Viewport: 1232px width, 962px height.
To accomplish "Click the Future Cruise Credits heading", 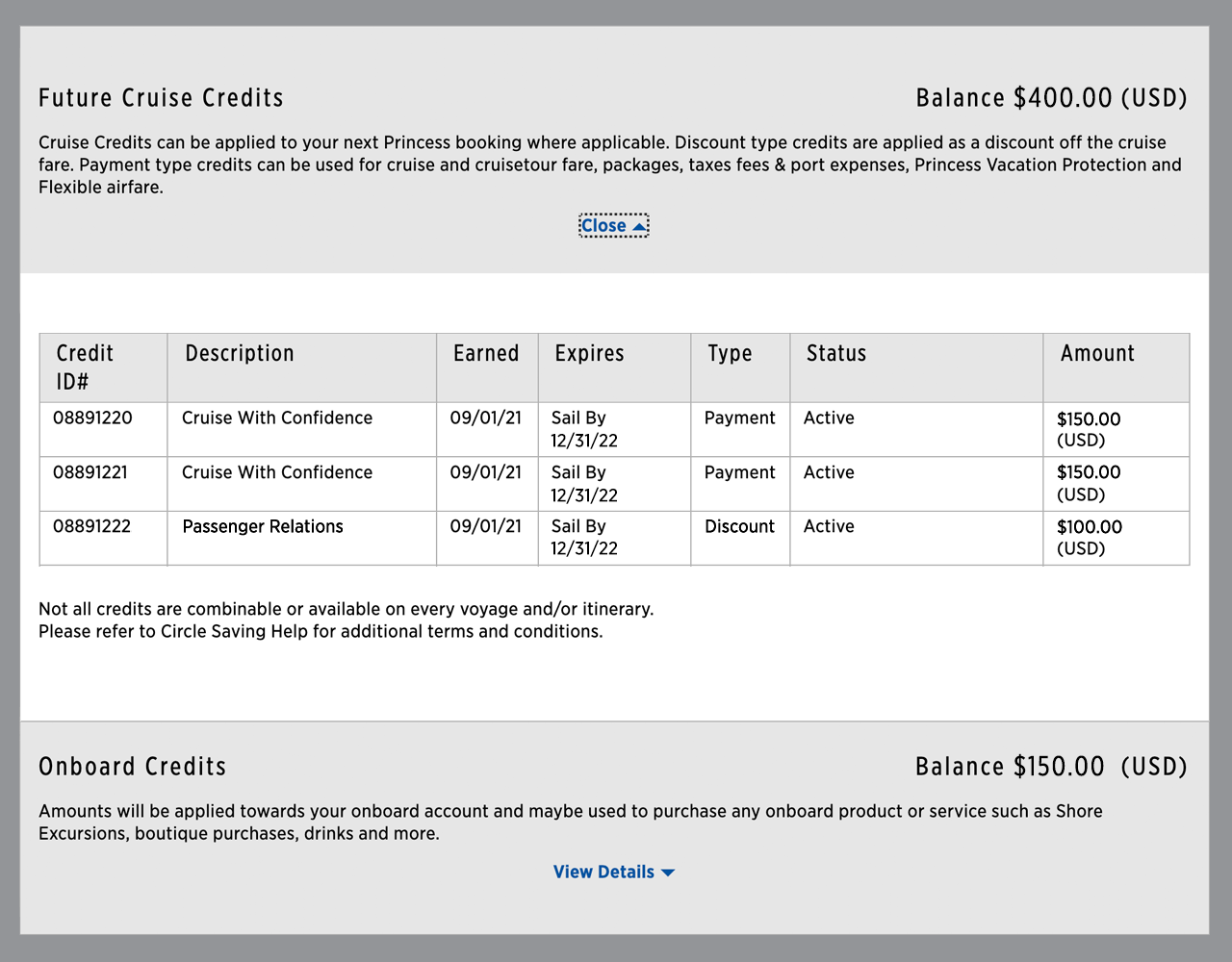I will [x=161, y=98].
